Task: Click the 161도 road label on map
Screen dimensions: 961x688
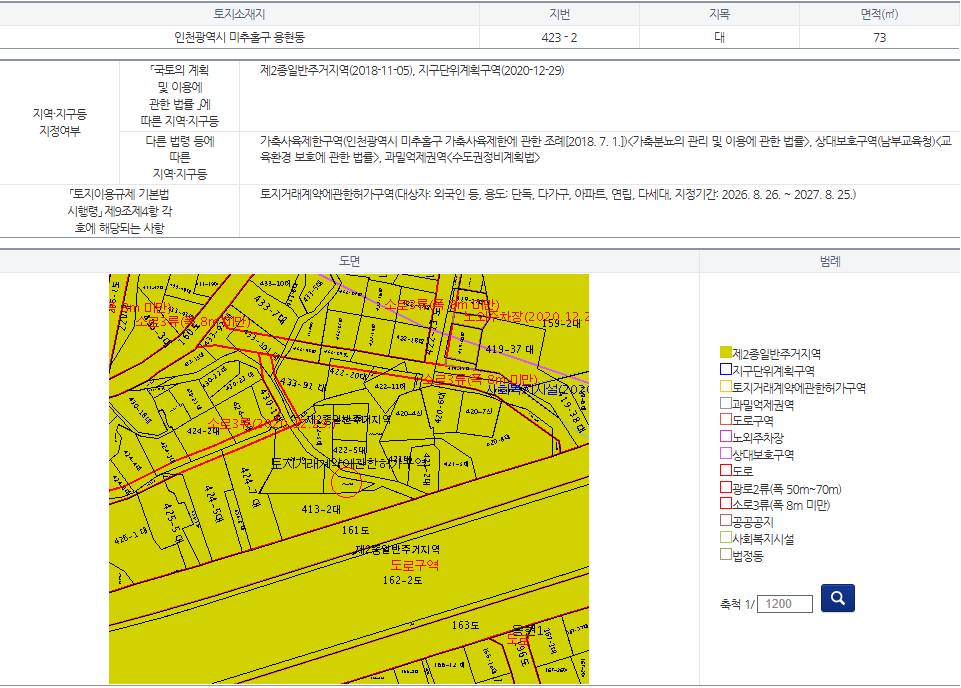Action: point(355,530)
